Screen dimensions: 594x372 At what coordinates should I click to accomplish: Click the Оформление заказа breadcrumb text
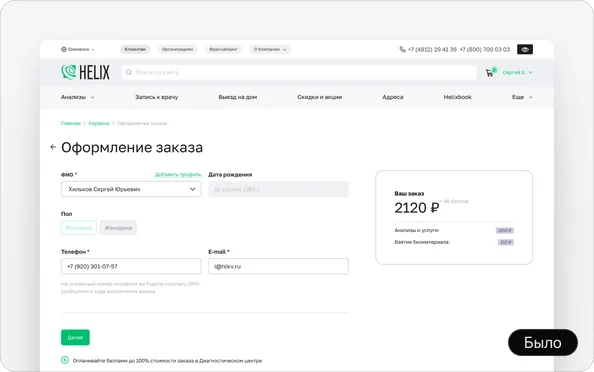pyautogui.click(x=142, y=123)
